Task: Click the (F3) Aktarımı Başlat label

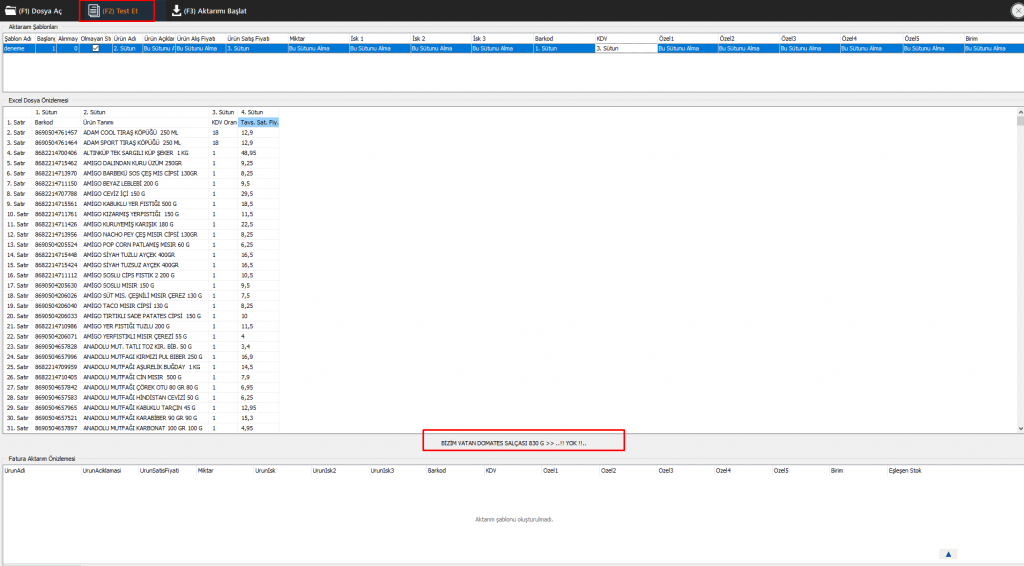Action: click(x=215, y=11)
